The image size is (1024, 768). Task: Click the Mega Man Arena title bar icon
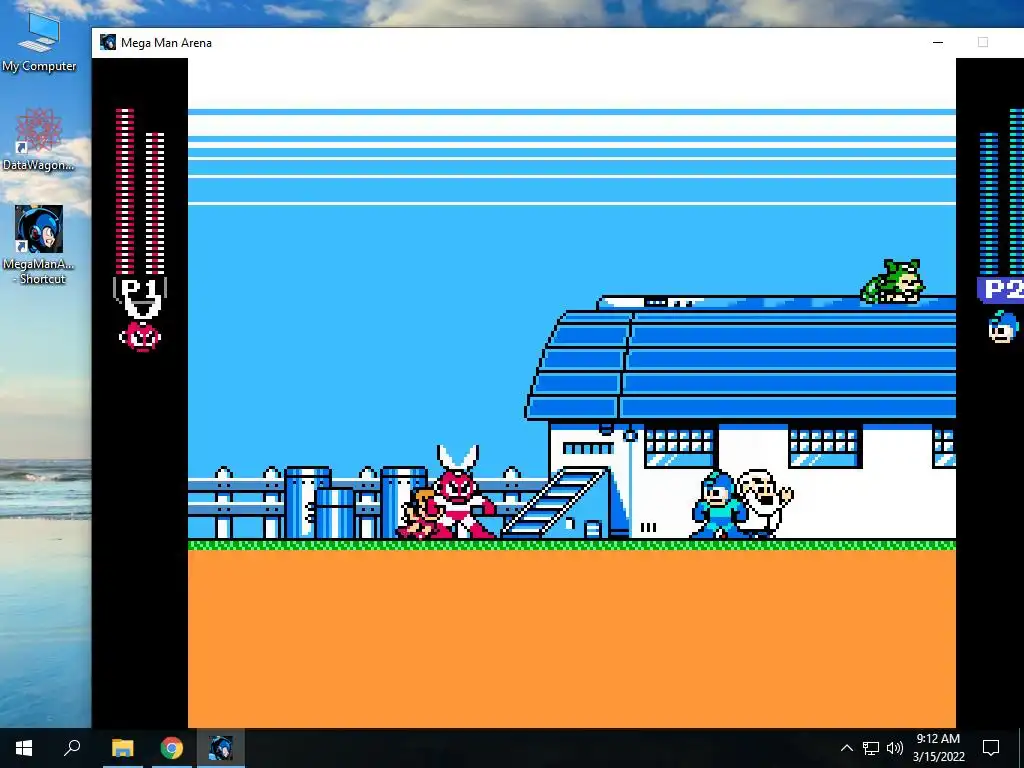108,42
